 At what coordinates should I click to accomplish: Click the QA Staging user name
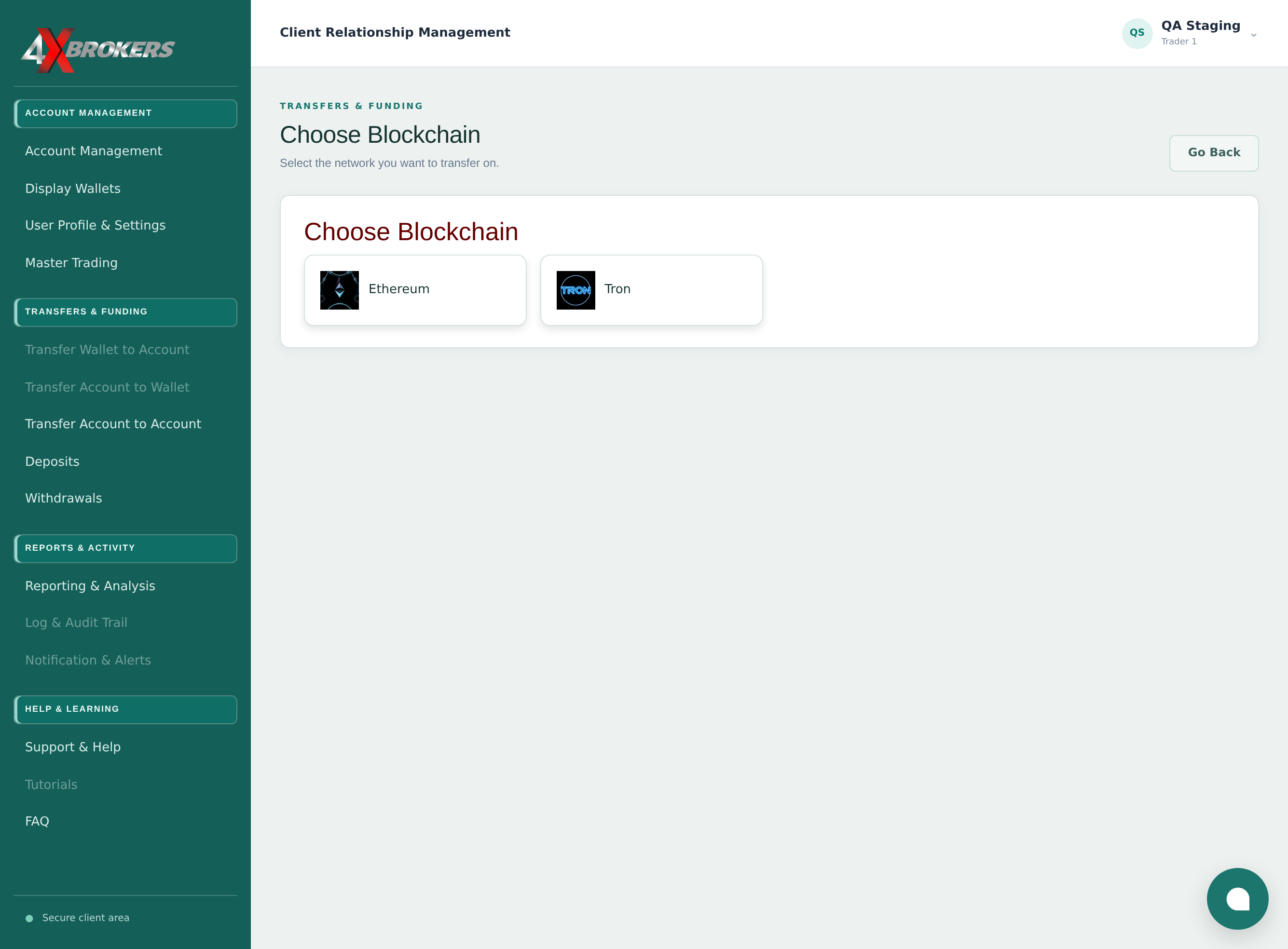1201,26
